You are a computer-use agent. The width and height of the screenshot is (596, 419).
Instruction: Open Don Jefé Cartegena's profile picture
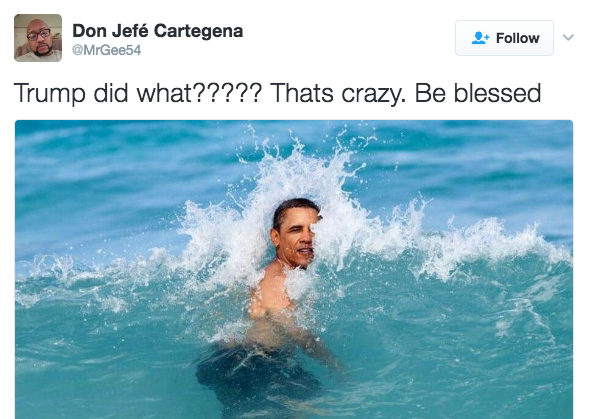tap(38, 38)
